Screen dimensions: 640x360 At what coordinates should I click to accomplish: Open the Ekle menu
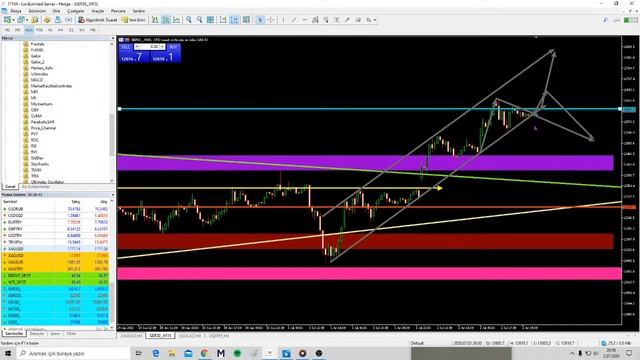pos(57,11)
